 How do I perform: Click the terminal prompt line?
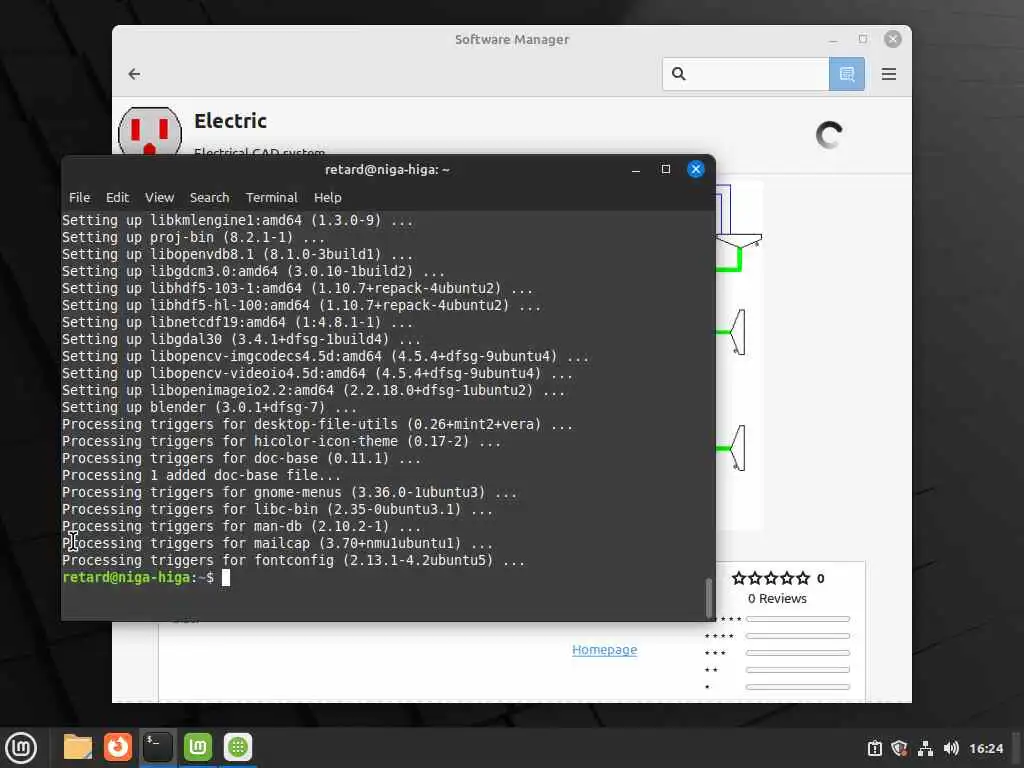tap(146, 577)
